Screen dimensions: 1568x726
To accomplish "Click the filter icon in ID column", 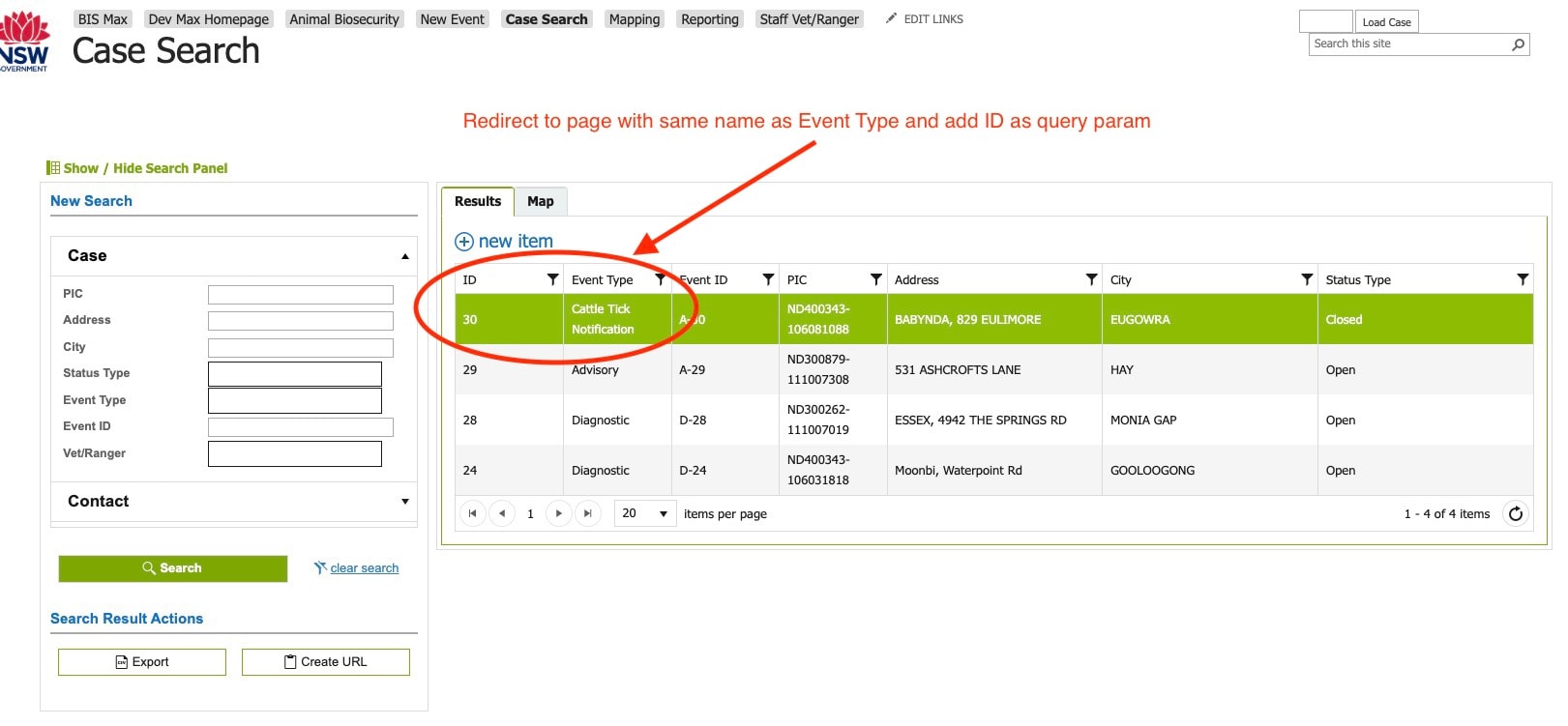I will pyautogui.click(x=552, y=279).
